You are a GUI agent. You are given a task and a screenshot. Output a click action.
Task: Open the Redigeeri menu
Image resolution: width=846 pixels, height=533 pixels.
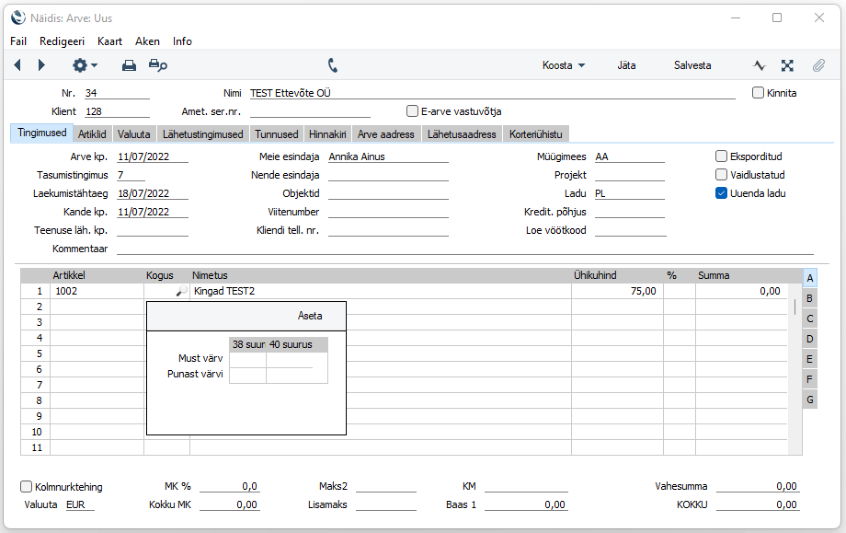click(62, 42)
